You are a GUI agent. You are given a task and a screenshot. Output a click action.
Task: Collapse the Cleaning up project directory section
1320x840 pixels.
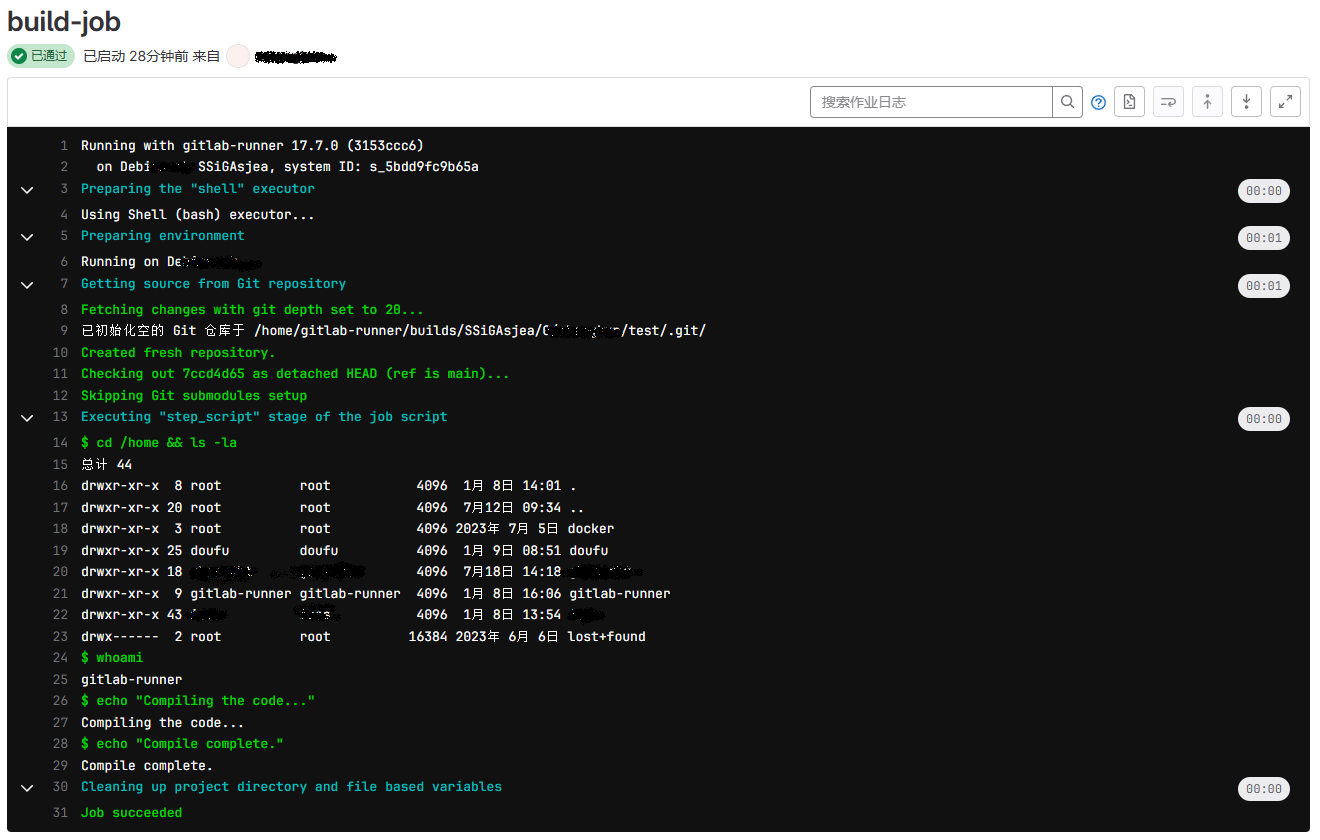click(27, 788)
